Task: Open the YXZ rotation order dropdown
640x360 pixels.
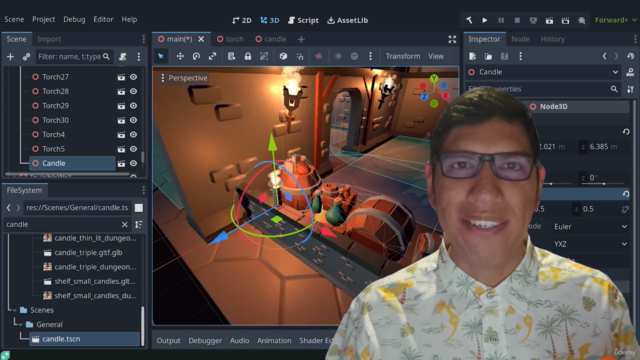Action: point(590,244)
